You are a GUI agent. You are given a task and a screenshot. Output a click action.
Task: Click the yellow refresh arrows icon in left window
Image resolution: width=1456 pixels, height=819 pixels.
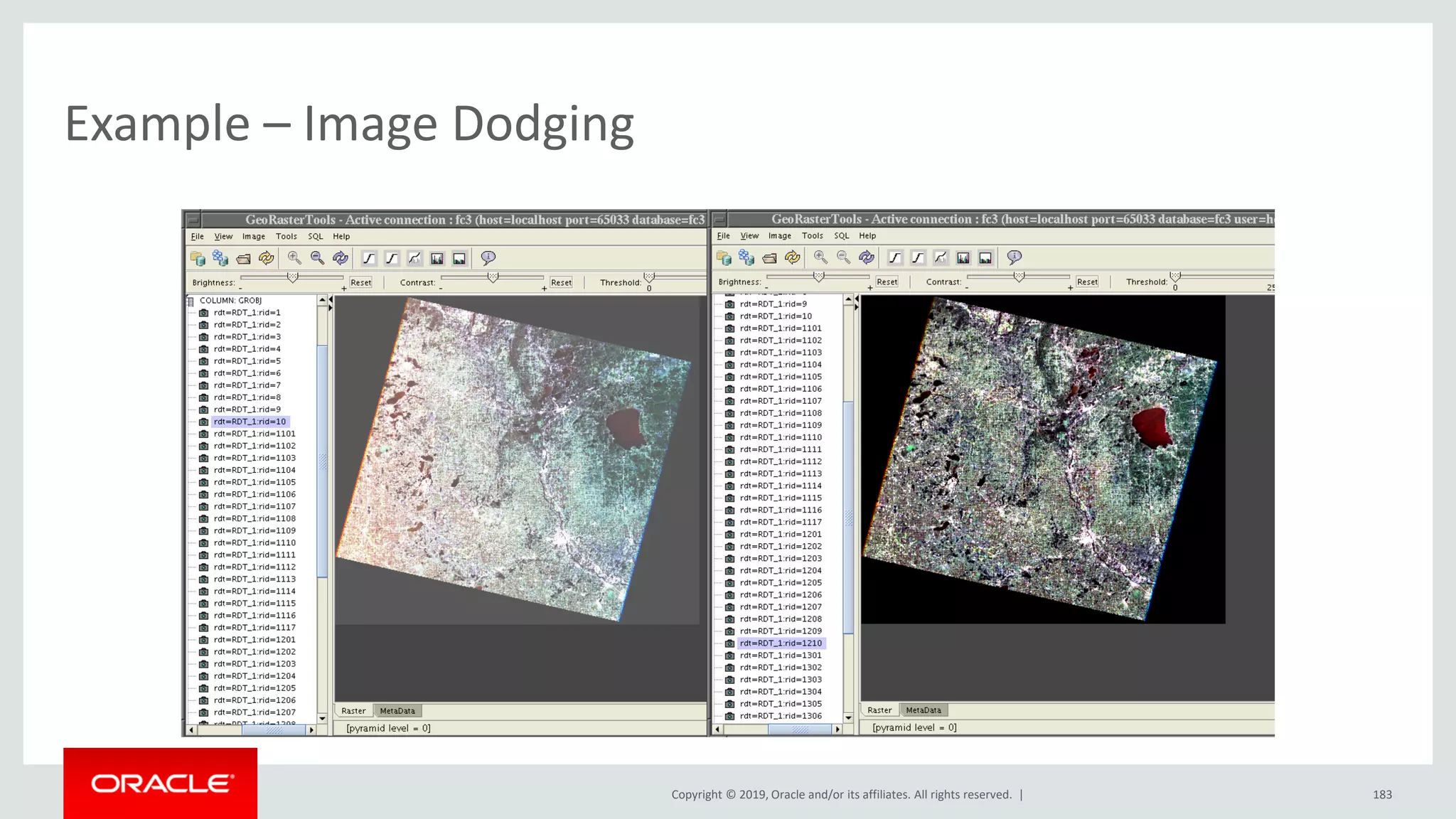(x=267, y=258)
